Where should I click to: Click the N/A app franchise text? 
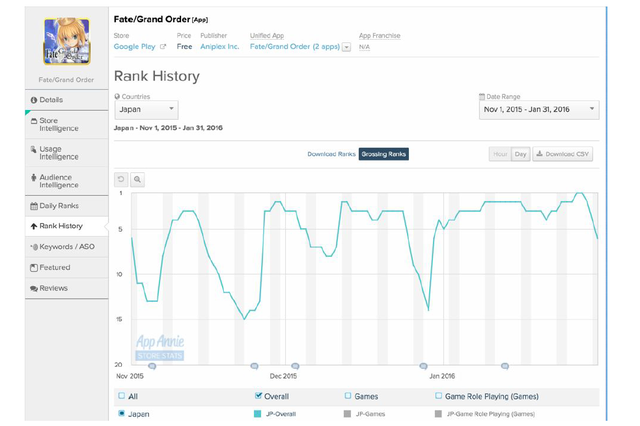[364, 47]
